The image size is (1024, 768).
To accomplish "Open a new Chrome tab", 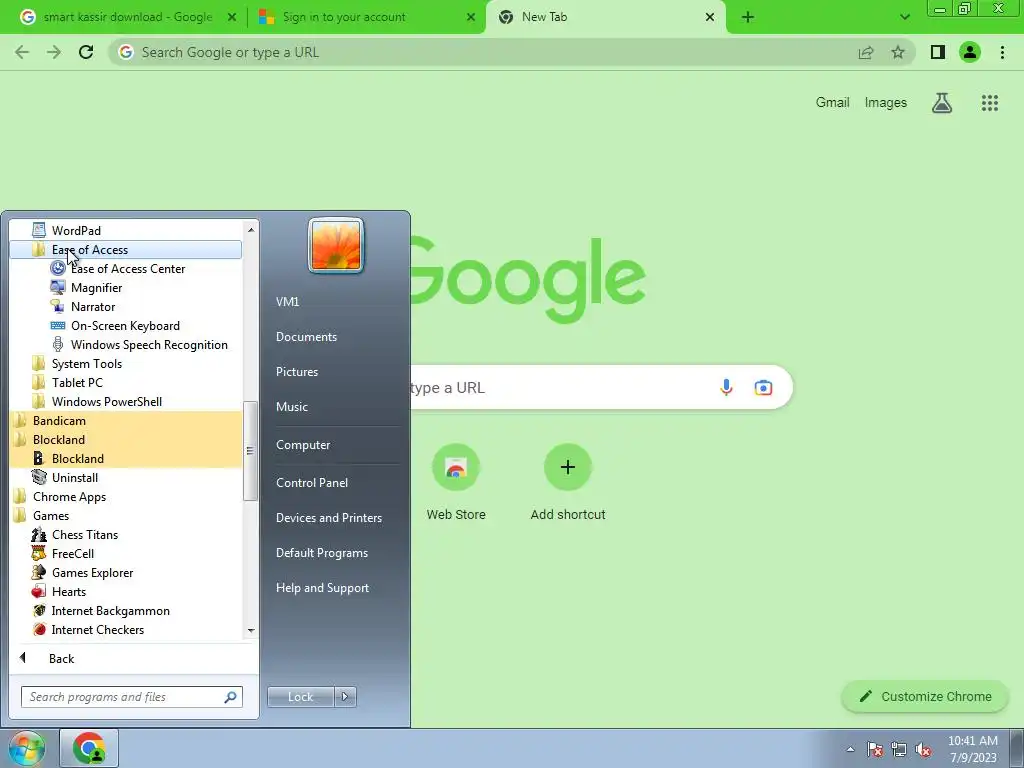I will [x=748, y=17].
